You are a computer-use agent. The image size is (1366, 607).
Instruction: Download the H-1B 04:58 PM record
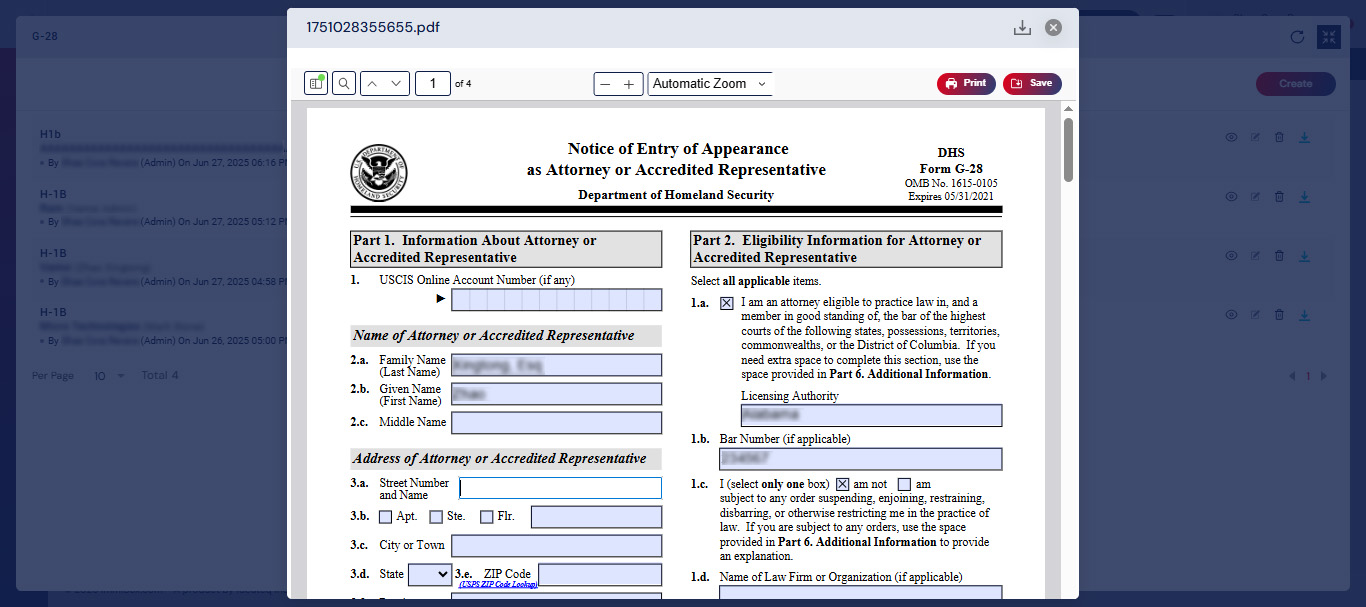[1304, 256]
